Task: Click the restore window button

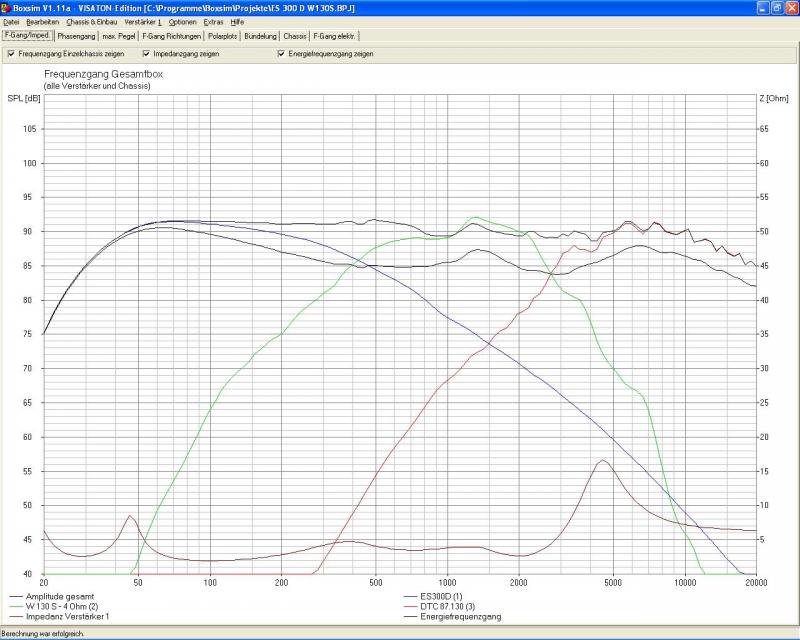Action: pos(776,7)
